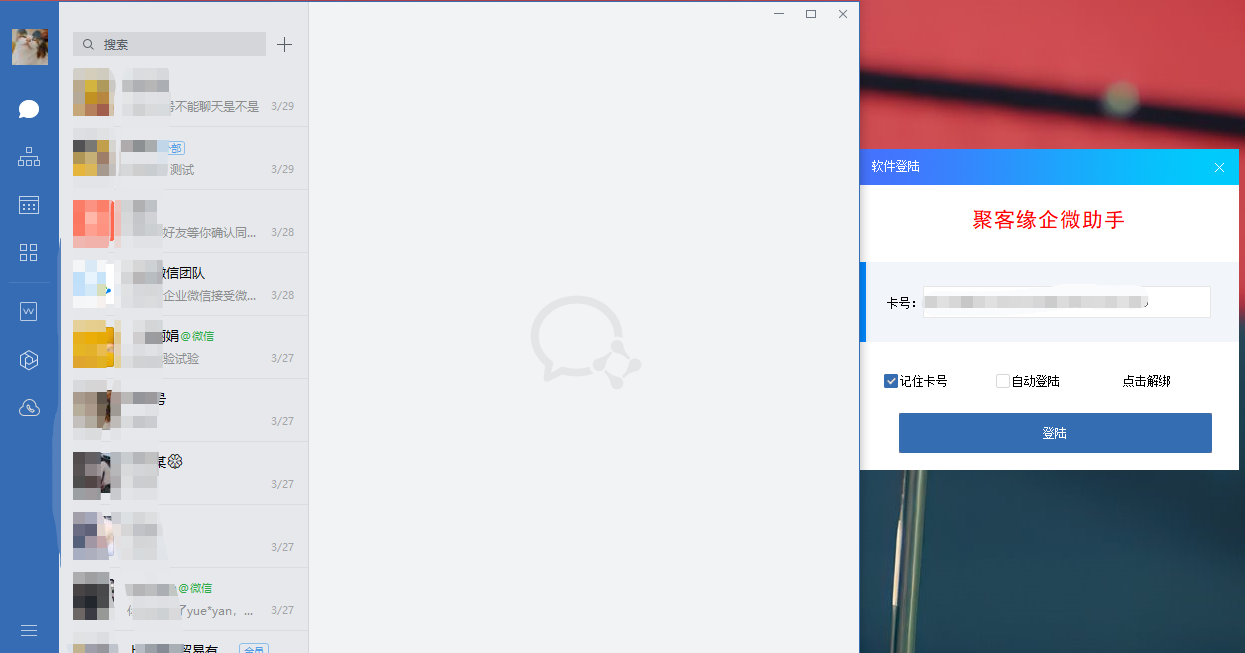Screen dimensions: 1245x653
Task: Select the @微信 chat previewing 验试验
Action: coord(184,347)
